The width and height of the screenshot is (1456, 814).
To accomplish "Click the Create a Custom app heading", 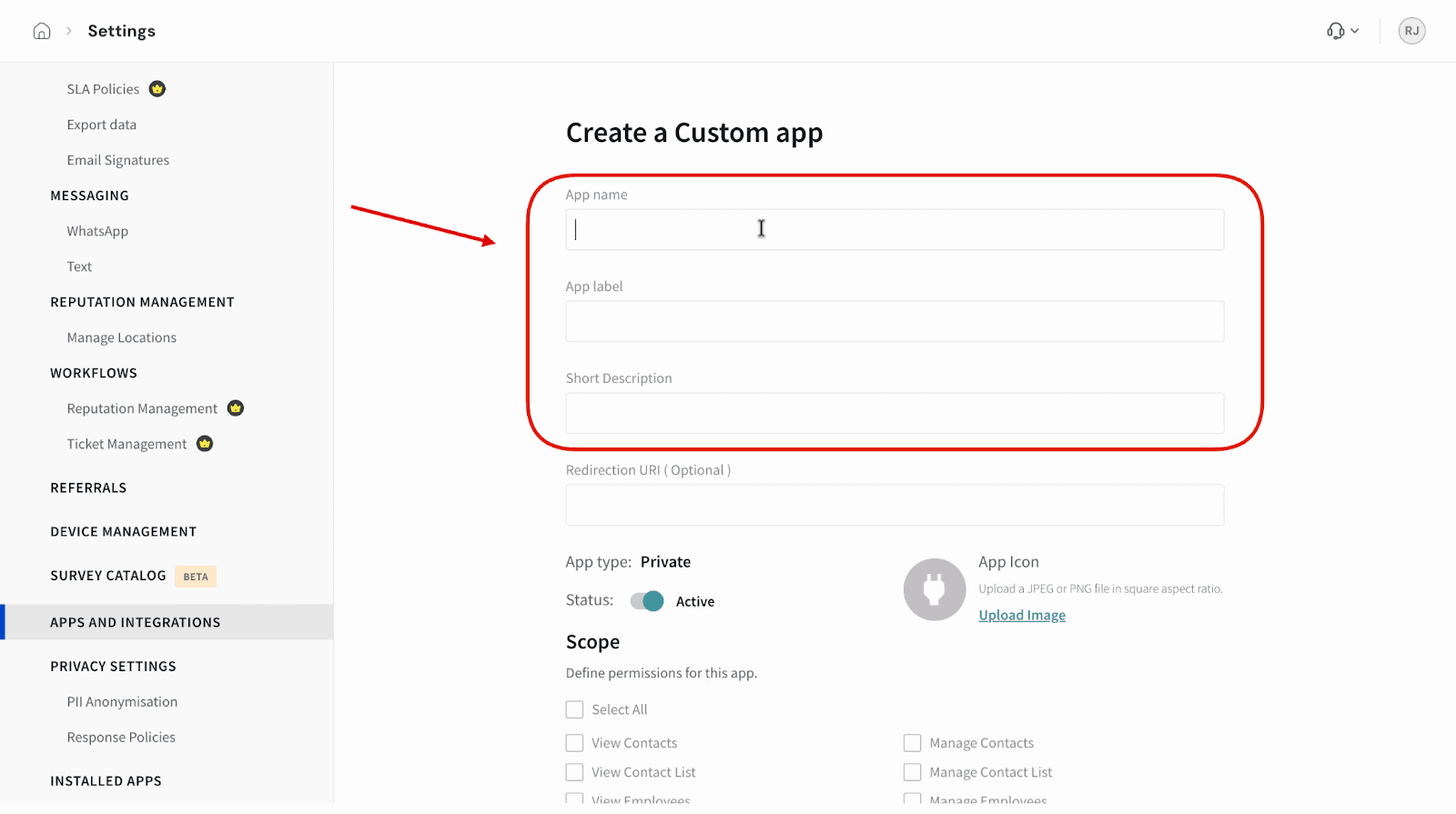I will (694, 133).
